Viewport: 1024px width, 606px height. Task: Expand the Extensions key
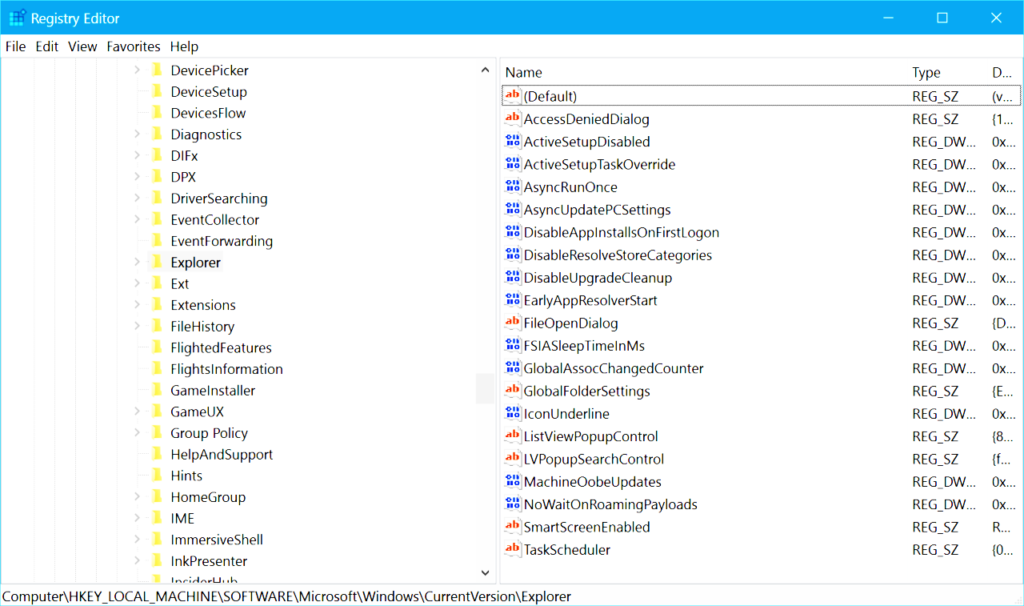[x=136, y=304]
